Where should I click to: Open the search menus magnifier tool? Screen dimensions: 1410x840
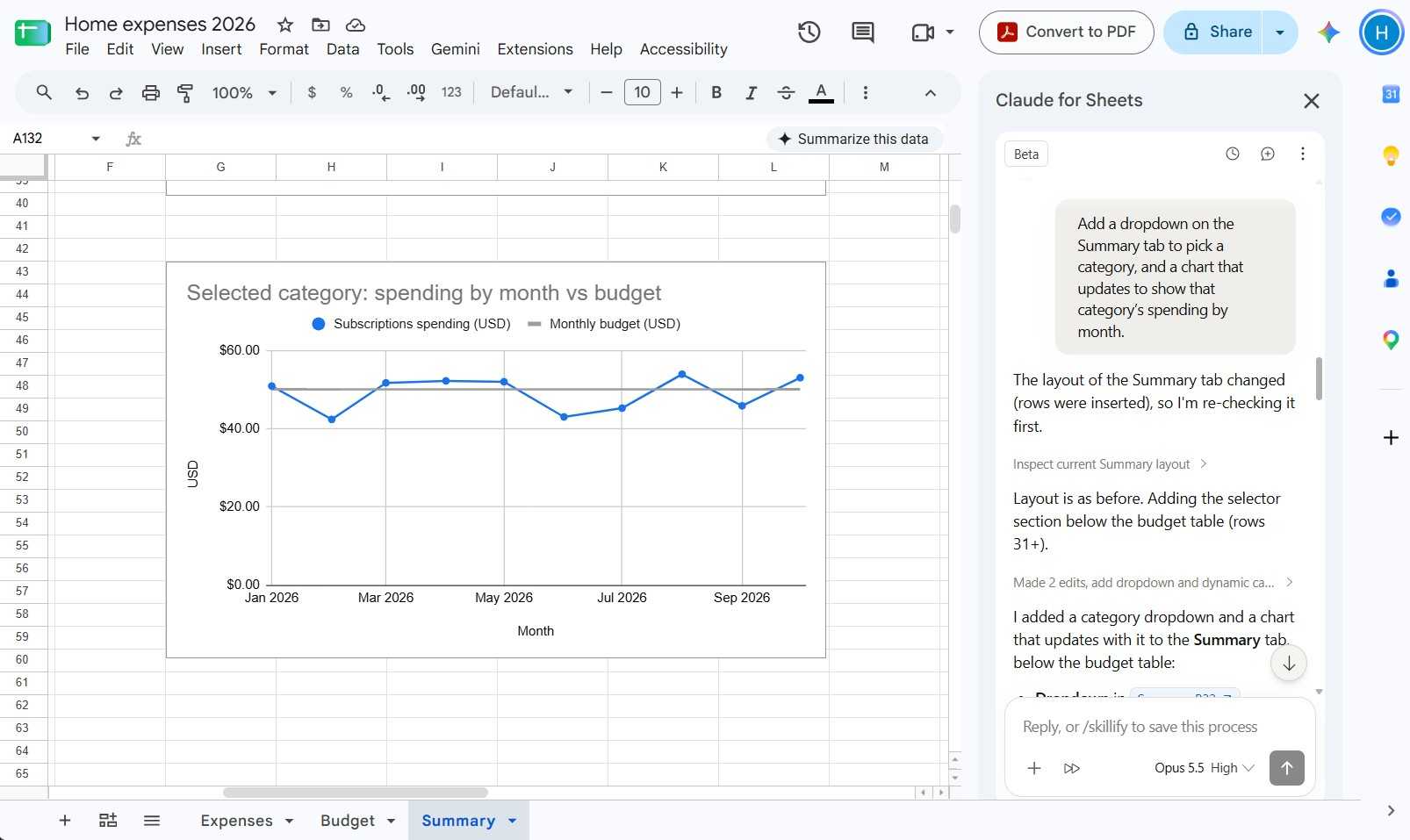pyautogui.click(x=44, y=92)
